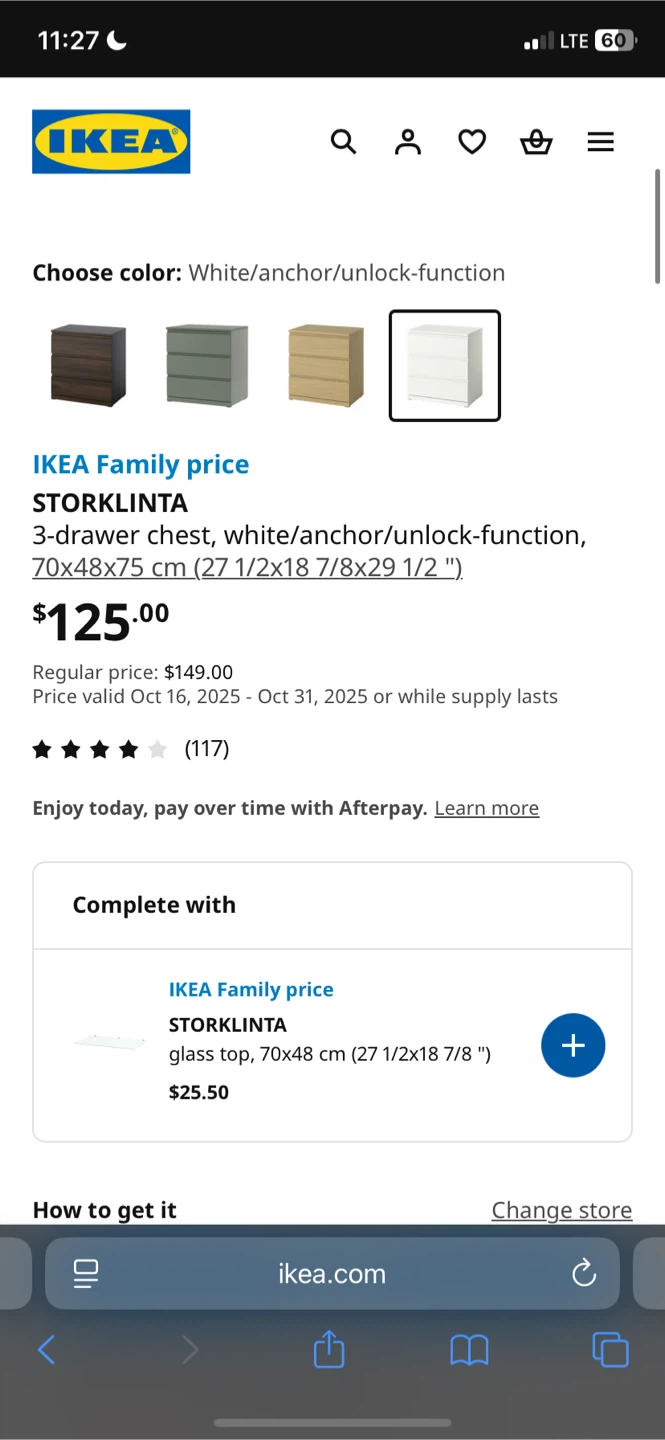Open Safari bookmarks book icon
The height and width of the screenshot is (1440, 665).
[x=469, y=1351]
